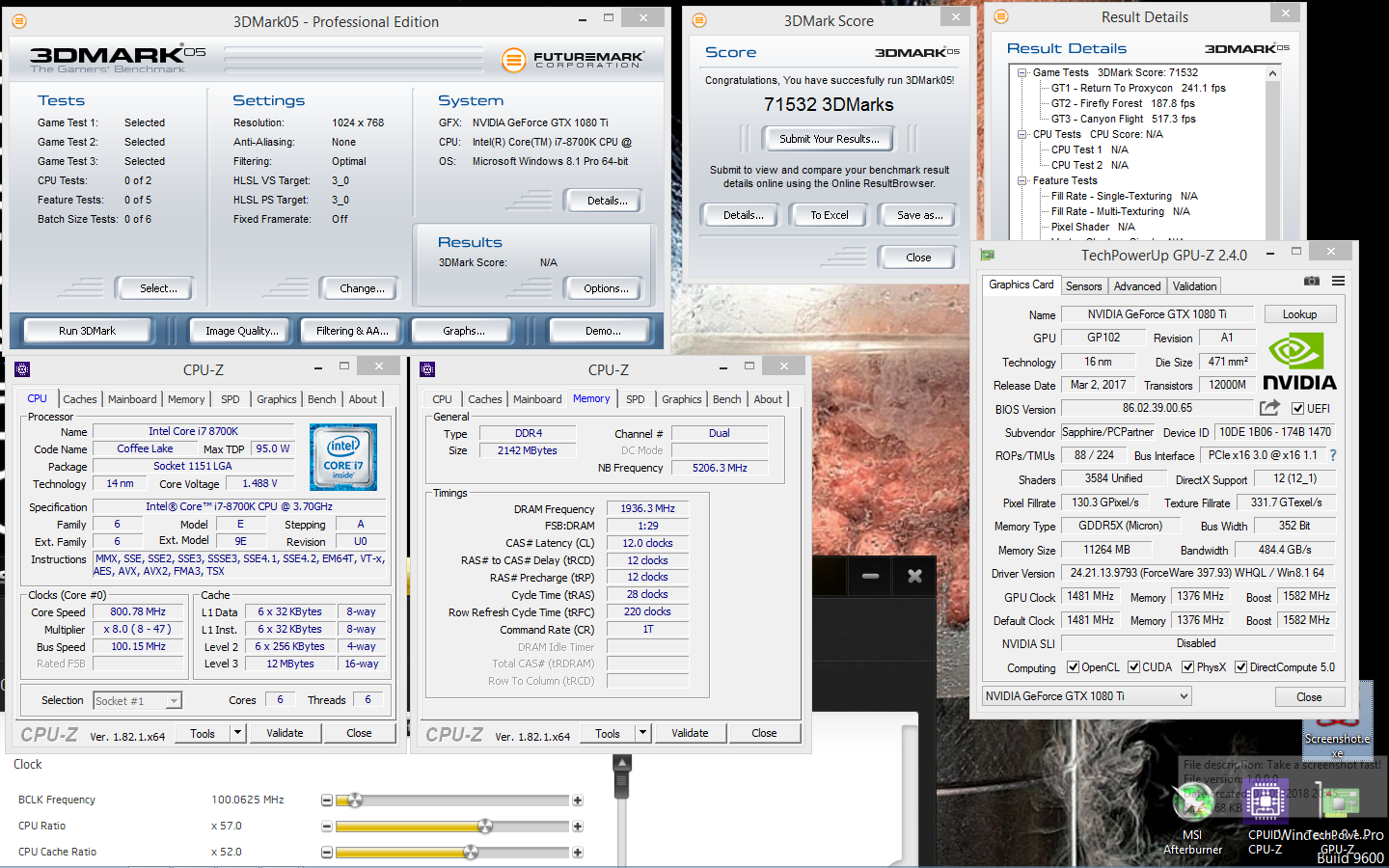Click the Result Details window title icon
This screenshot has height=868, width=1389.
1001,16
